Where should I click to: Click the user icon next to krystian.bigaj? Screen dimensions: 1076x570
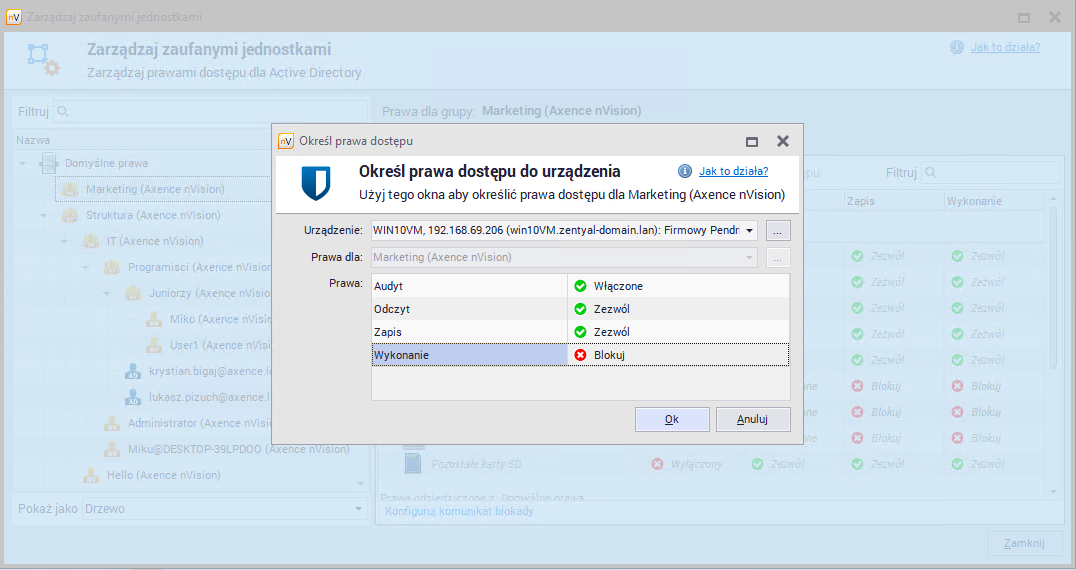[133, 371]
